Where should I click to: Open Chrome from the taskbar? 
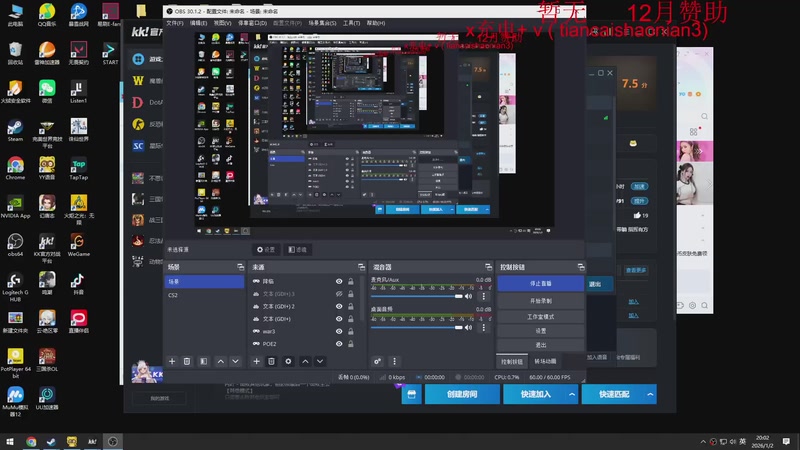tap(31, 441)
